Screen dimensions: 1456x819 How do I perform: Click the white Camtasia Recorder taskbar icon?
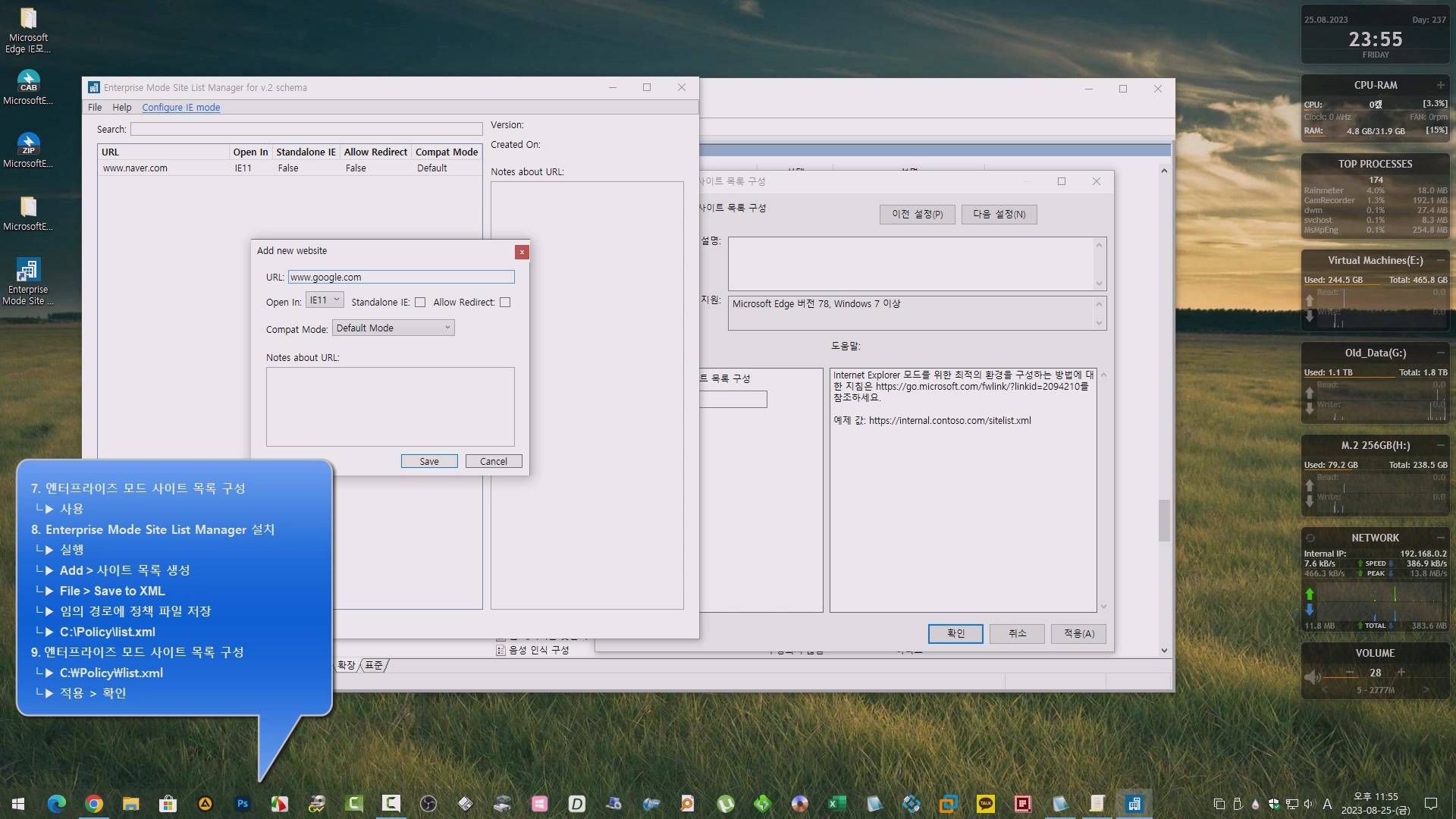[391, 803]
